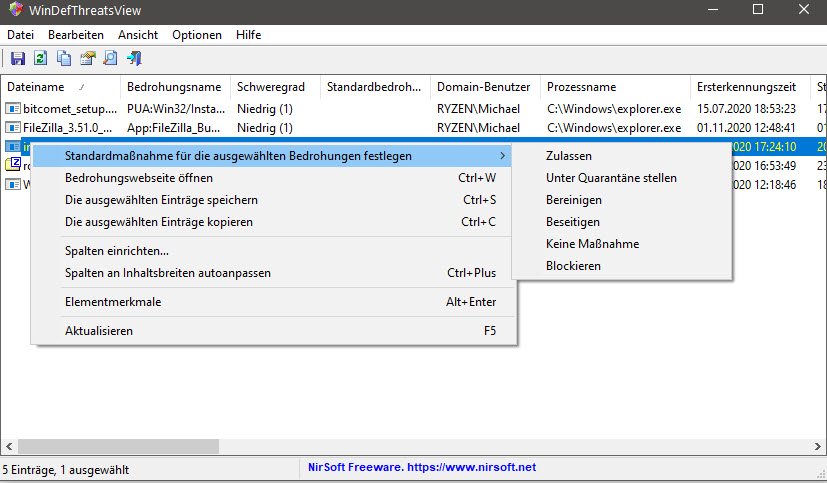Screen dimensions: 827x483
Task: Choose Keine Maßnahme in the submenu
Action: coord(622,244)
